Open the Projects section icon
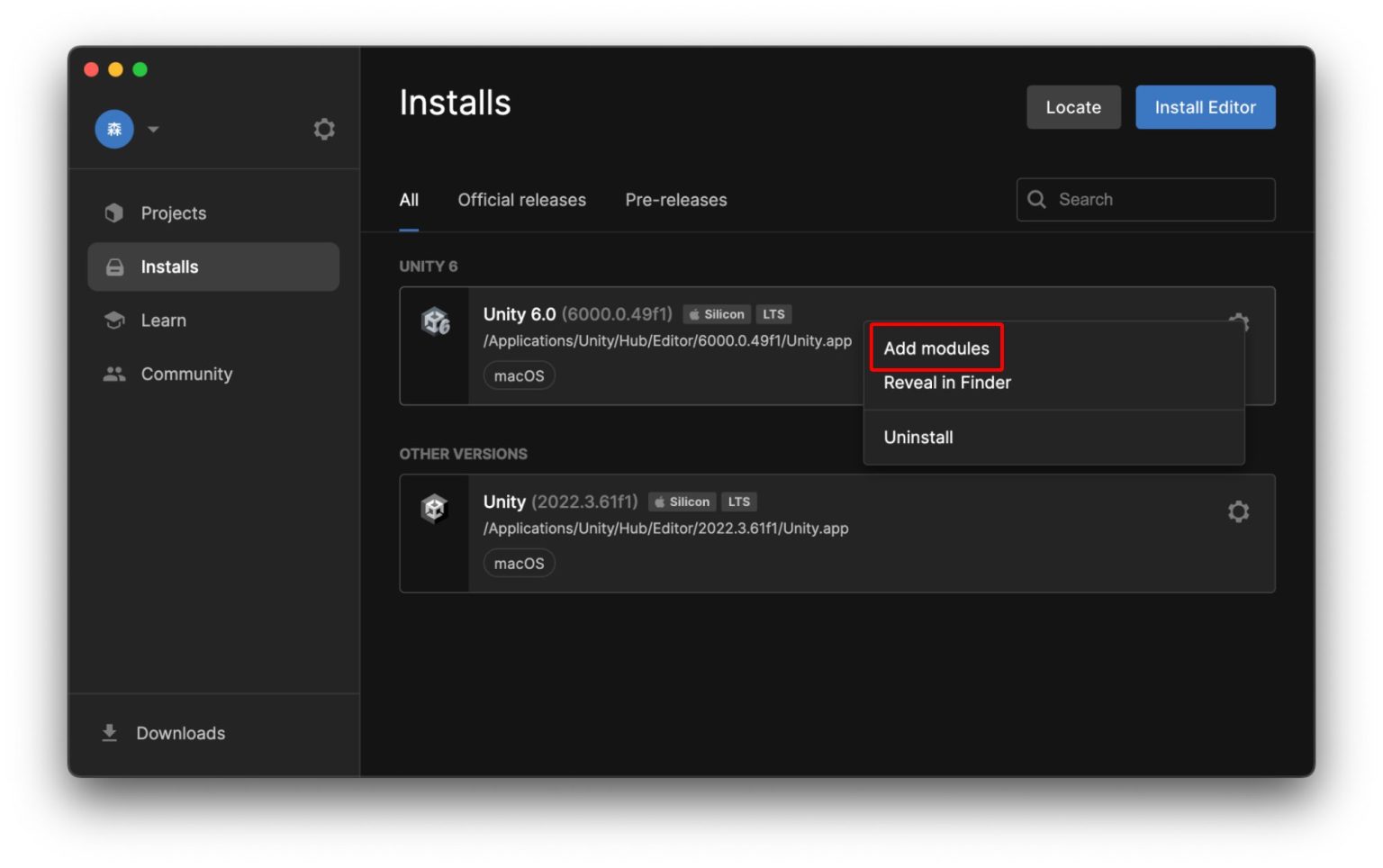The height and width of the screenshot is (868, 1383). 114,212
